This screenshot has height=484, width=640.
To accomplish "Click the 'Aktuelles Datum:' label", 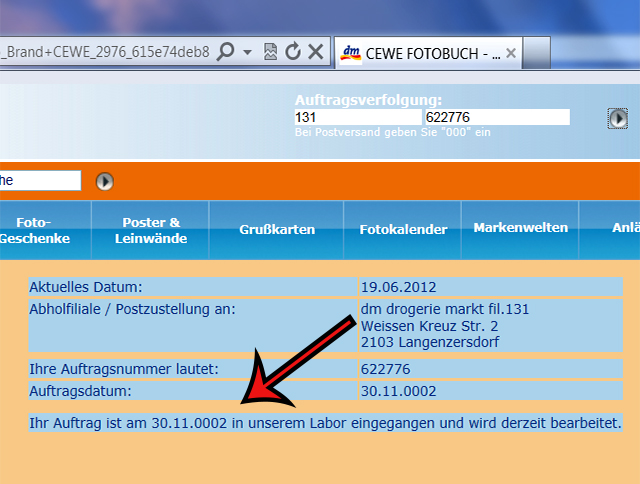I will coord(86,287).
